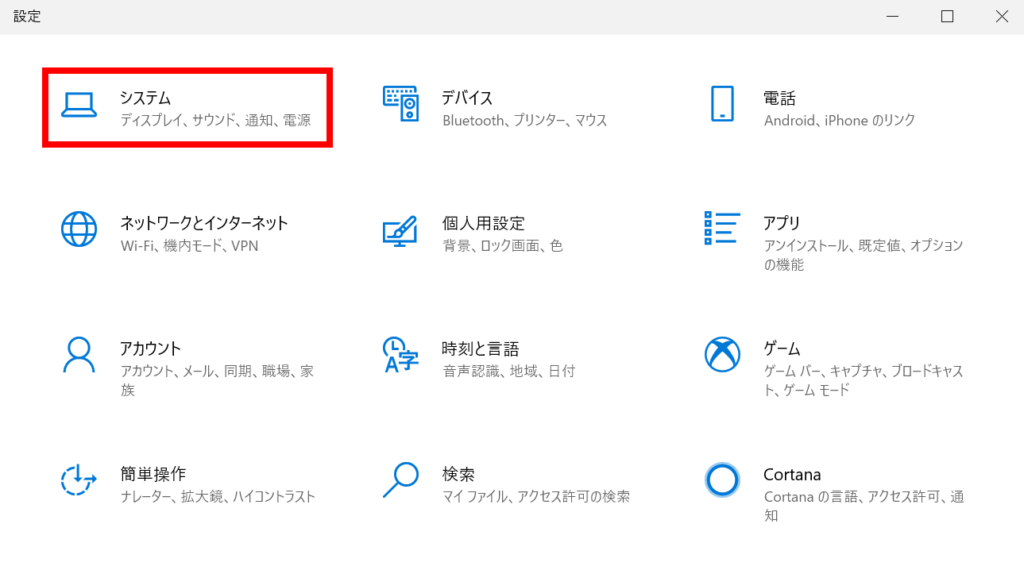
Task: Click 'アカウント、メール、同期、職場、家族' description
Action: click(217, 380)
